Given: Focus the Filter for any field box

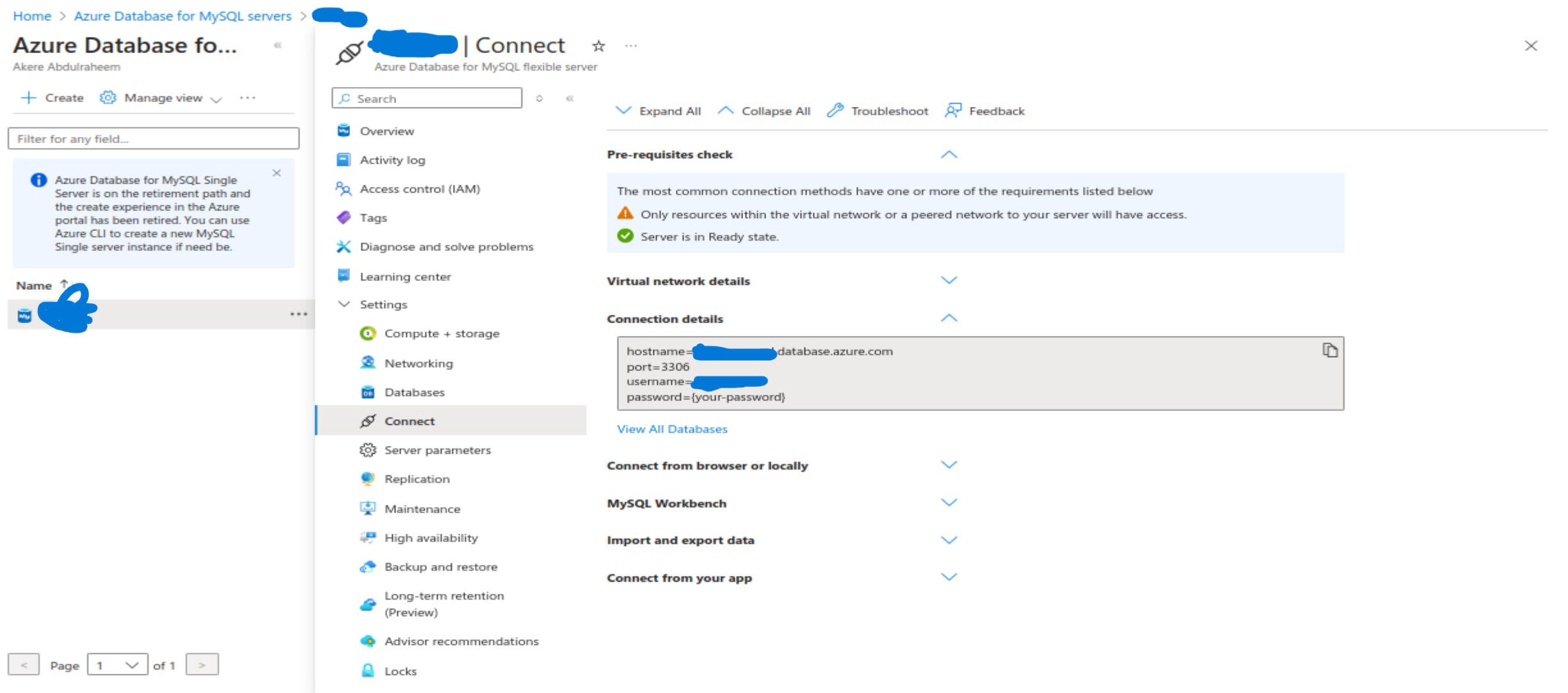Looking at the screenshot, I should pyautogui.click(x=154, y=138).
